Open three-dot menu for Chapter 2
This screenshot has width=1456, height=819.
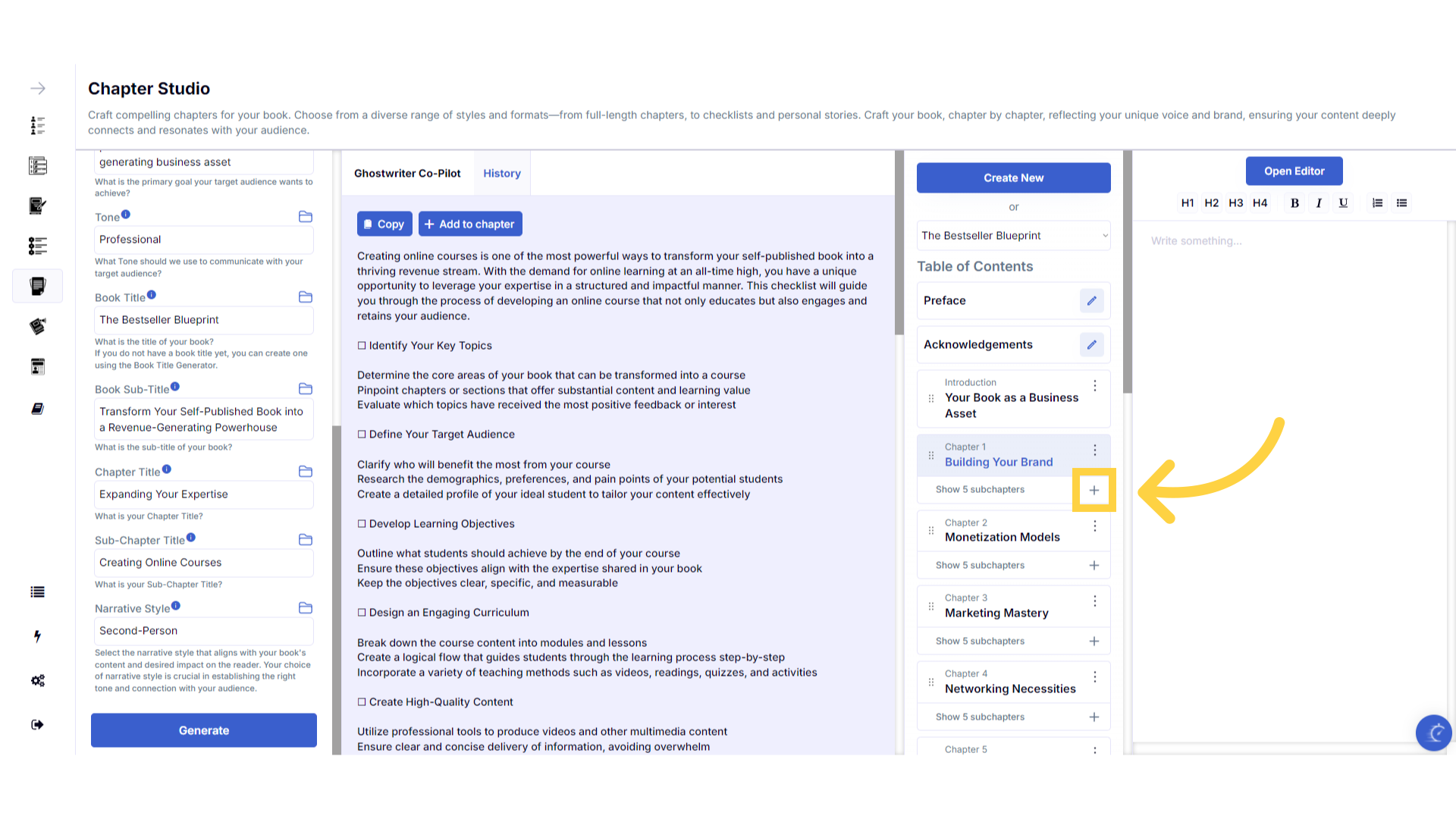point(1094,526)
